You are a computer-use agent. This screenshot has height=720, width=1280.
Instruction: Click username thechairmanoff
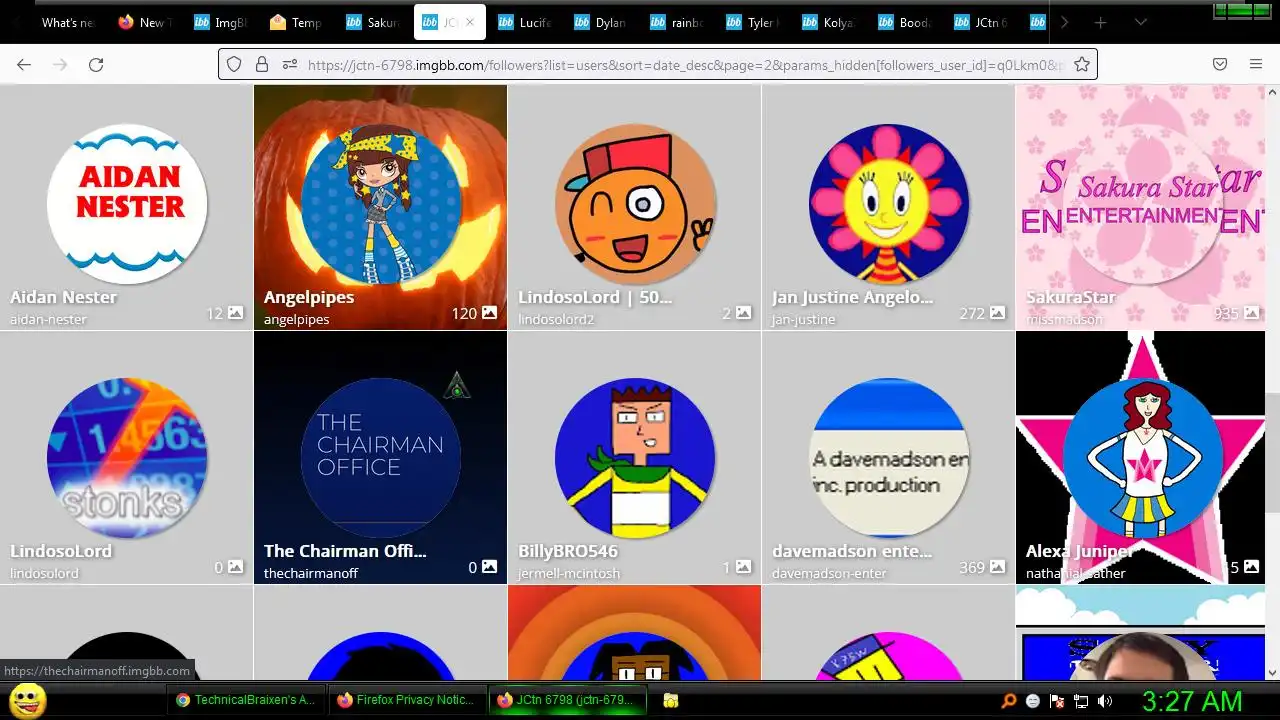(311, 574)
